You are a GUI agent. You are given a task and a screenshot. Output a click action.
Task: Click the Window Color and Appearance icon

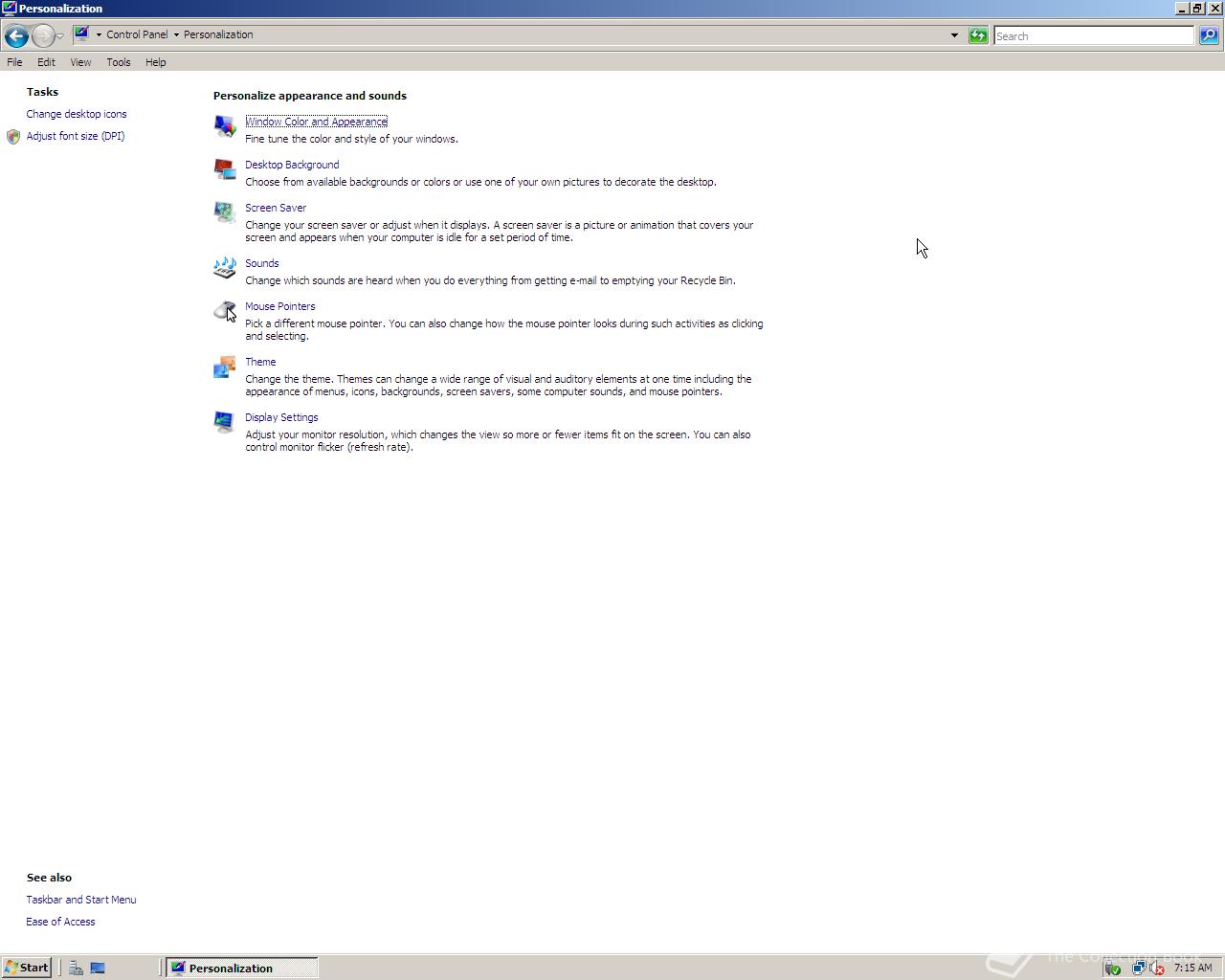[x=225, y=126]
